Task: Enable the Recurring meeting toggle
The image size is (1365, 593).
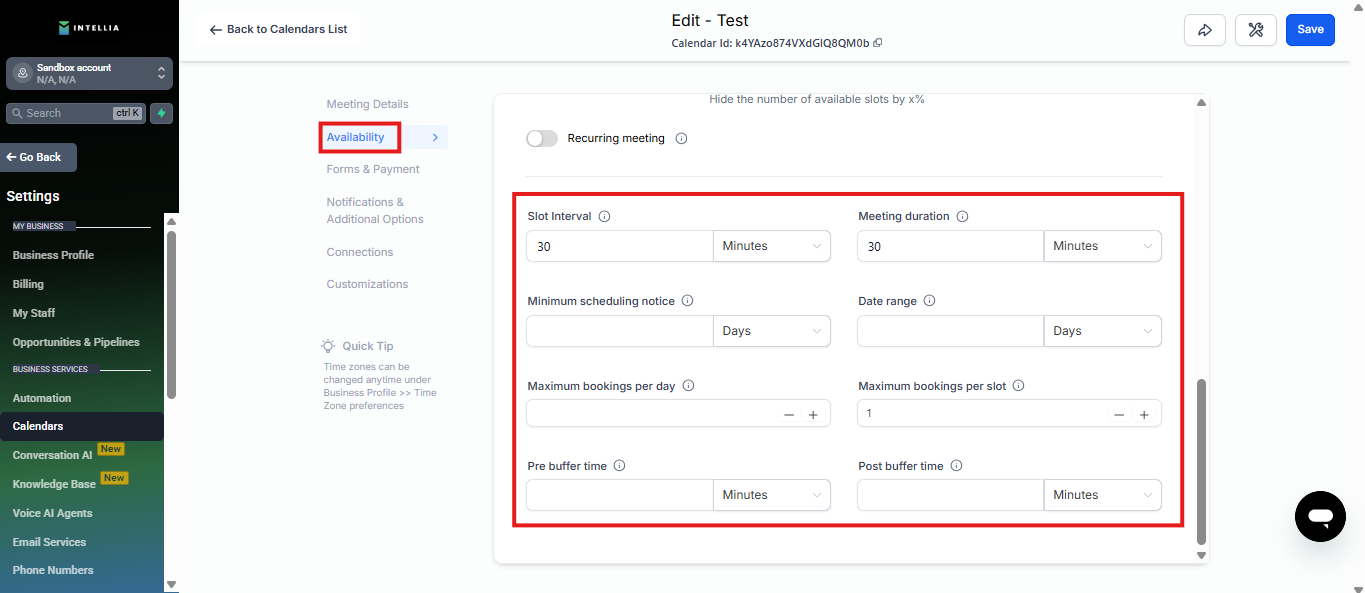Action: click(x=542, y=139)
